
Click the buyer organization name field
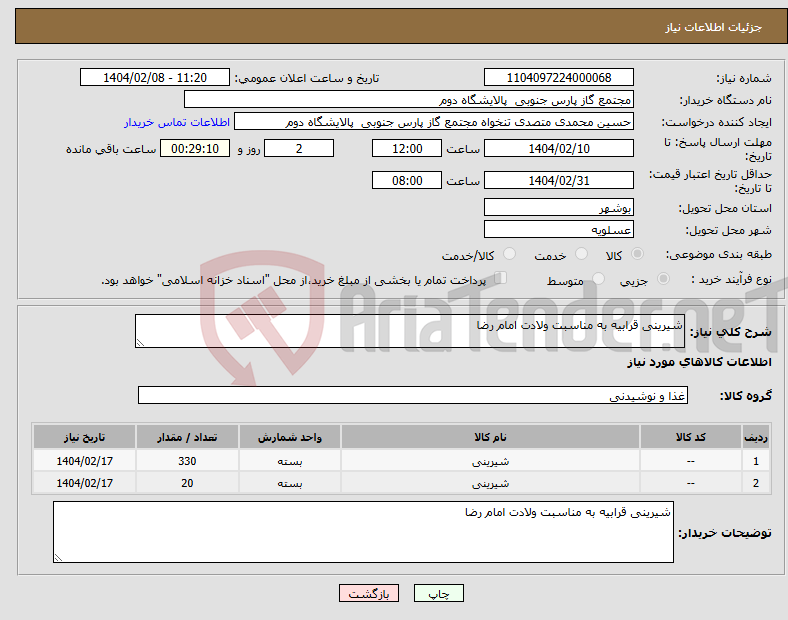click(x=409, y=99)
